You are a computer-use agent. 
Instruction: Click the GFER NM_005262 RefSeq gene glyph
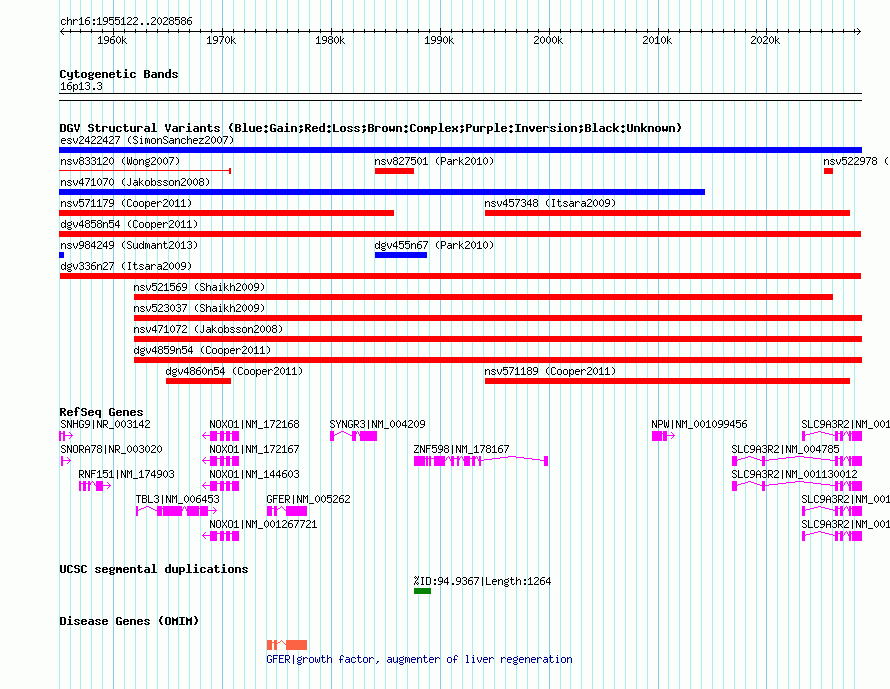coord(287,511)
